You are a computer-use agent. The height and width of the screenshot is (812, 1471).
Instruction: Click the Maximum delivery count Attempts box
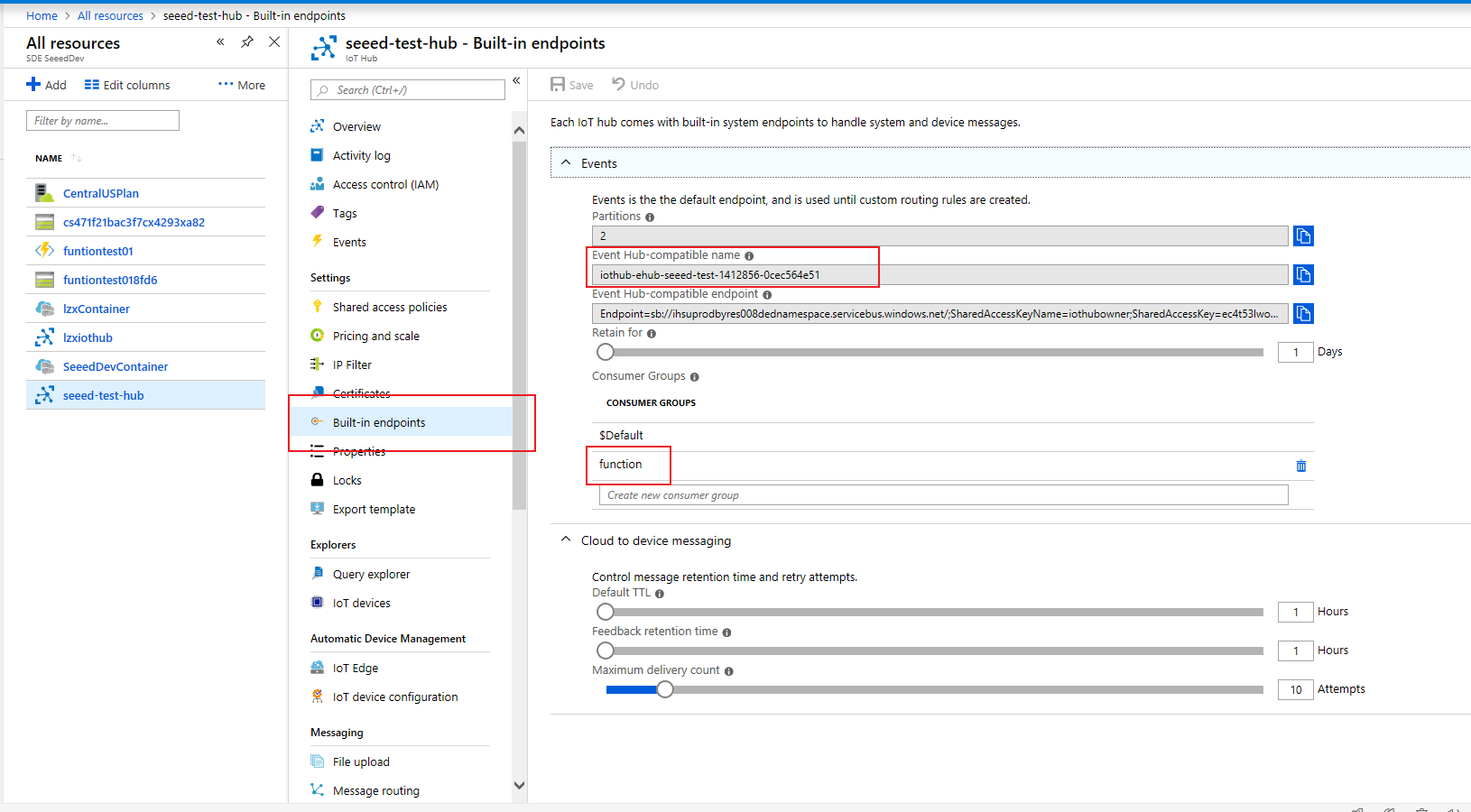1295,689
